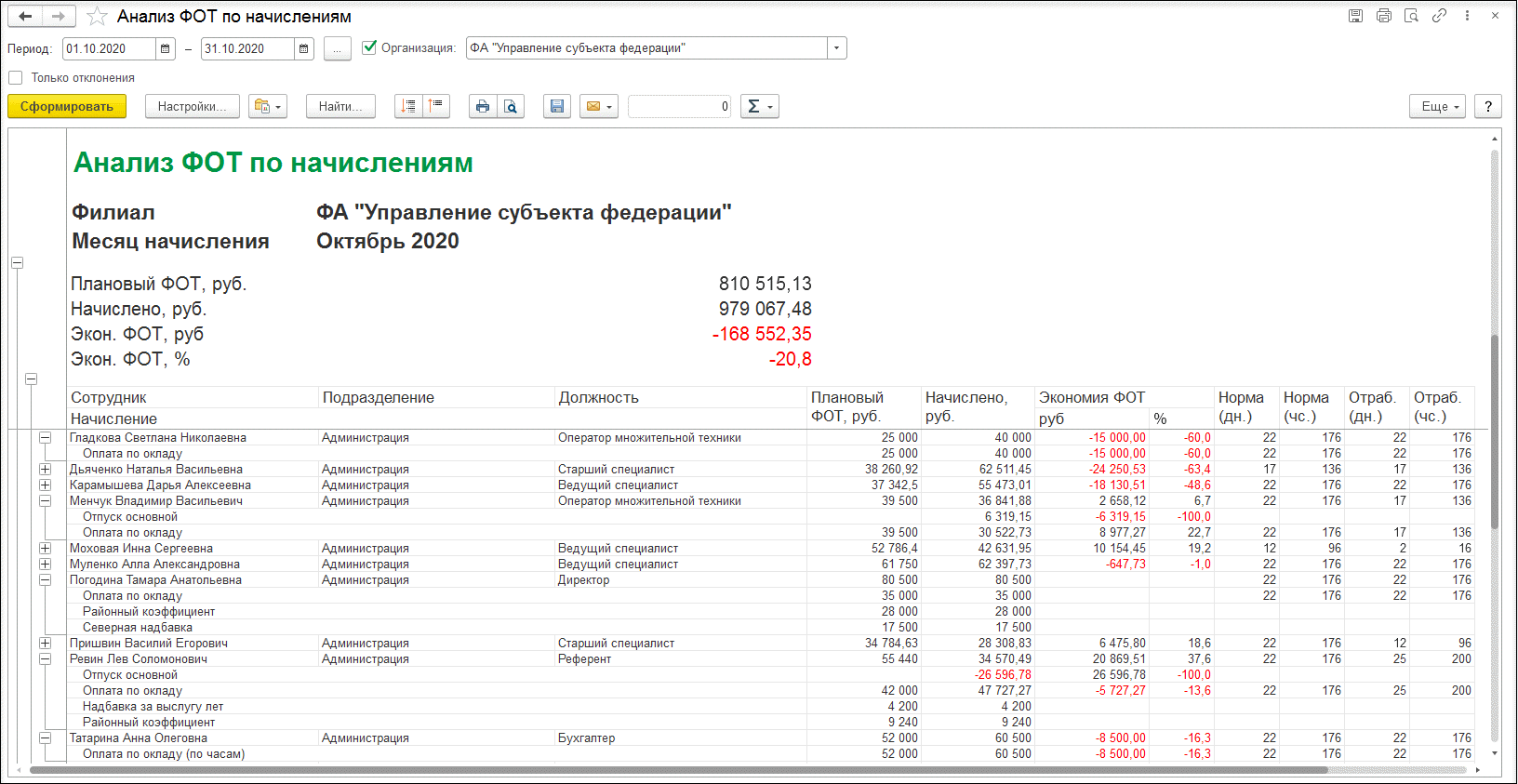Open the report variants folder icon dropdown

268,106
